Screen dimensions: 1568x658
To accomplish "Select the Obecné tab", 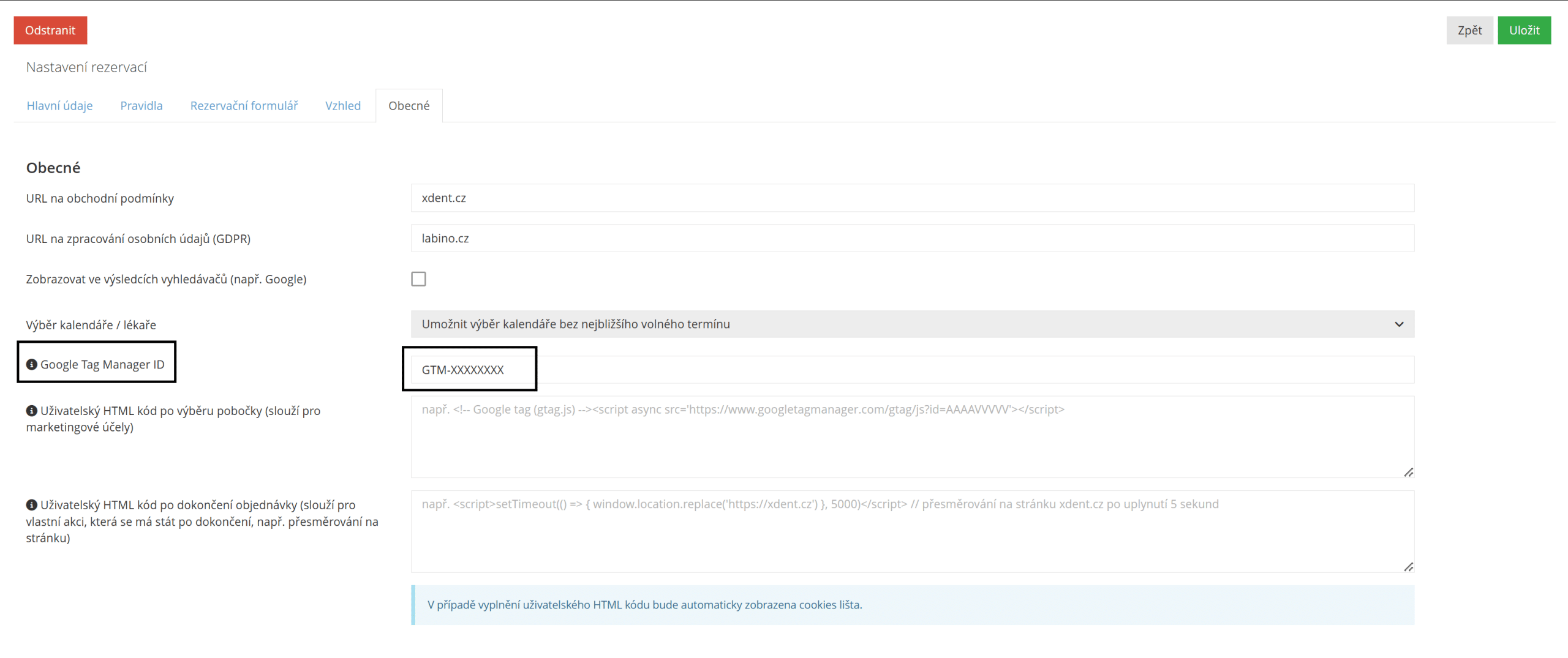I will [x=409, y=106].
